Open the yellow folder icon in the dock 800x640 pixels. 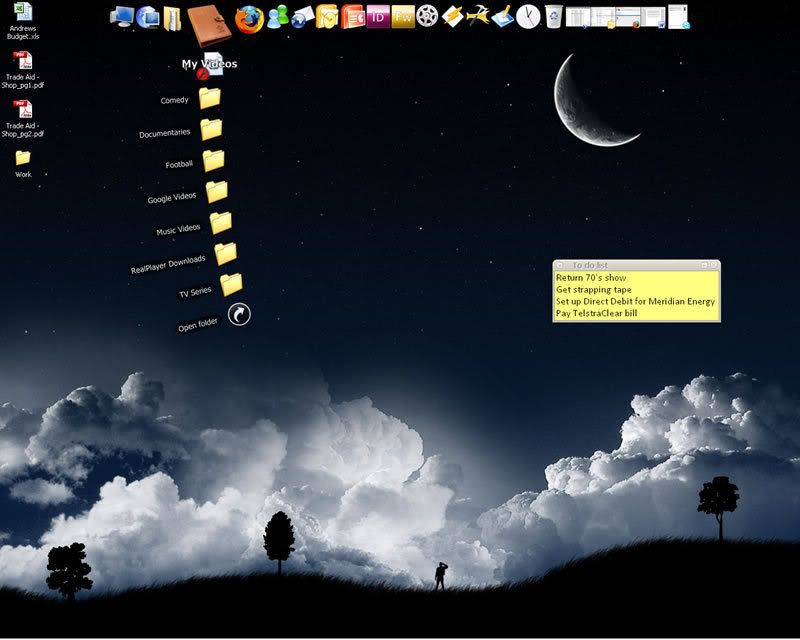[x=172, y=18]
